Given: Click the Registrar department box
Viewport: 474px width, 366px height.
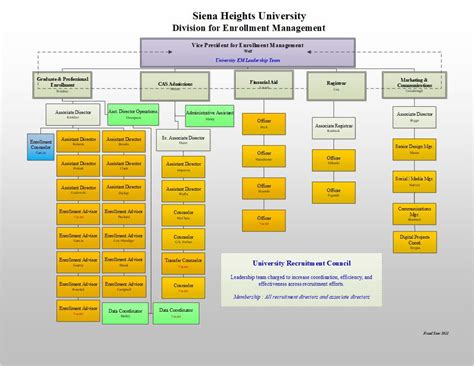Looking at the screenshot, I should tap(336, 86).
